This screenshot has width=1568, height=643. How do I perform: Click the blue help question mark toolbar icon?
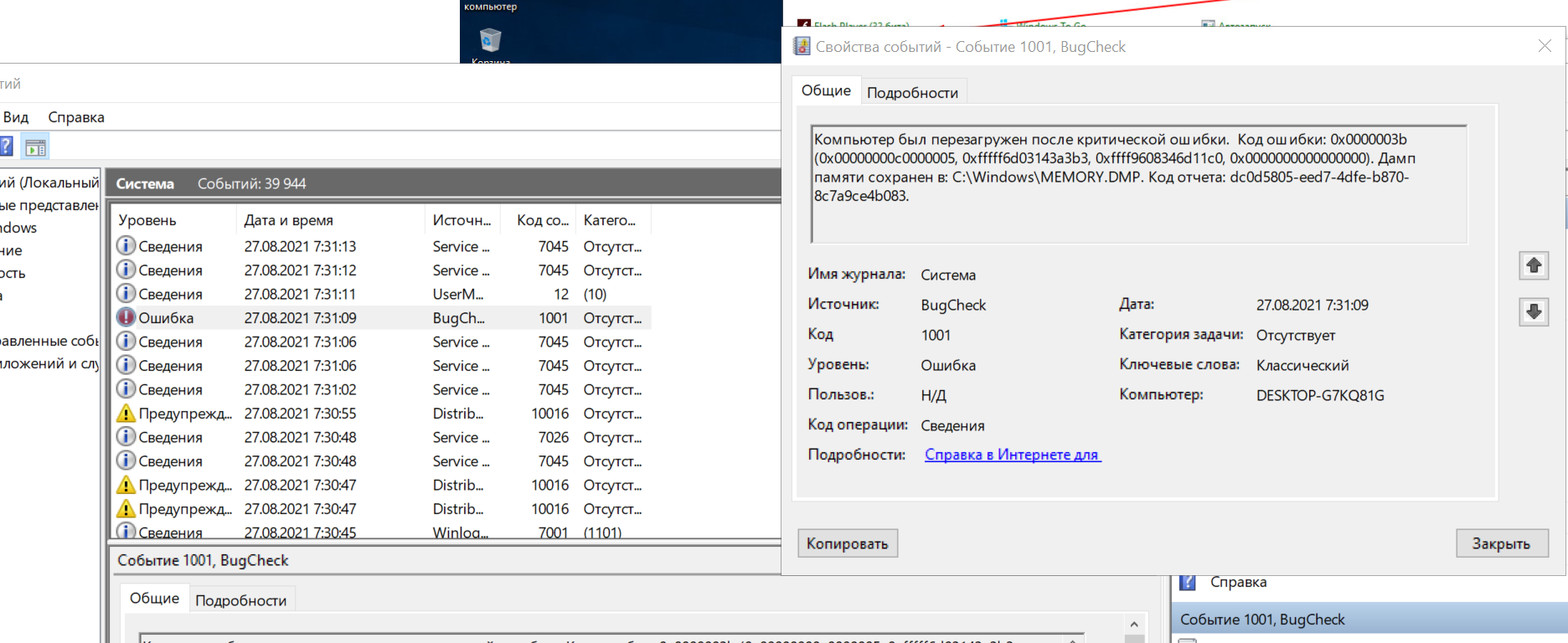click(x=6, y=147)
